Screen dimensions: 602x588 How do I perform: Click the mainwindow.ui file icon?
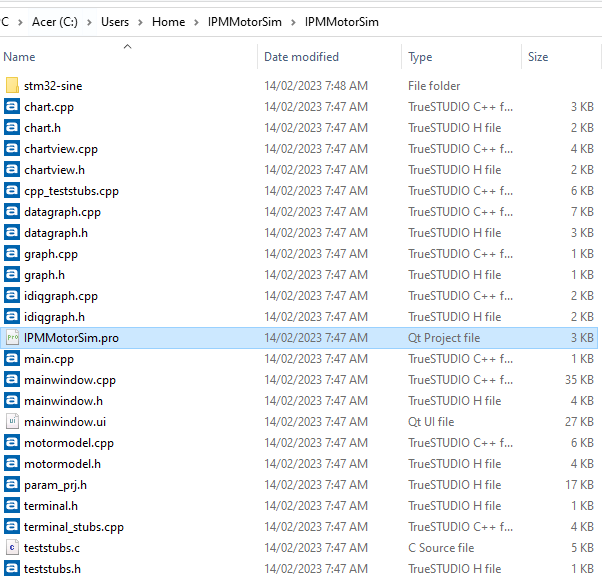coord(12,422)
